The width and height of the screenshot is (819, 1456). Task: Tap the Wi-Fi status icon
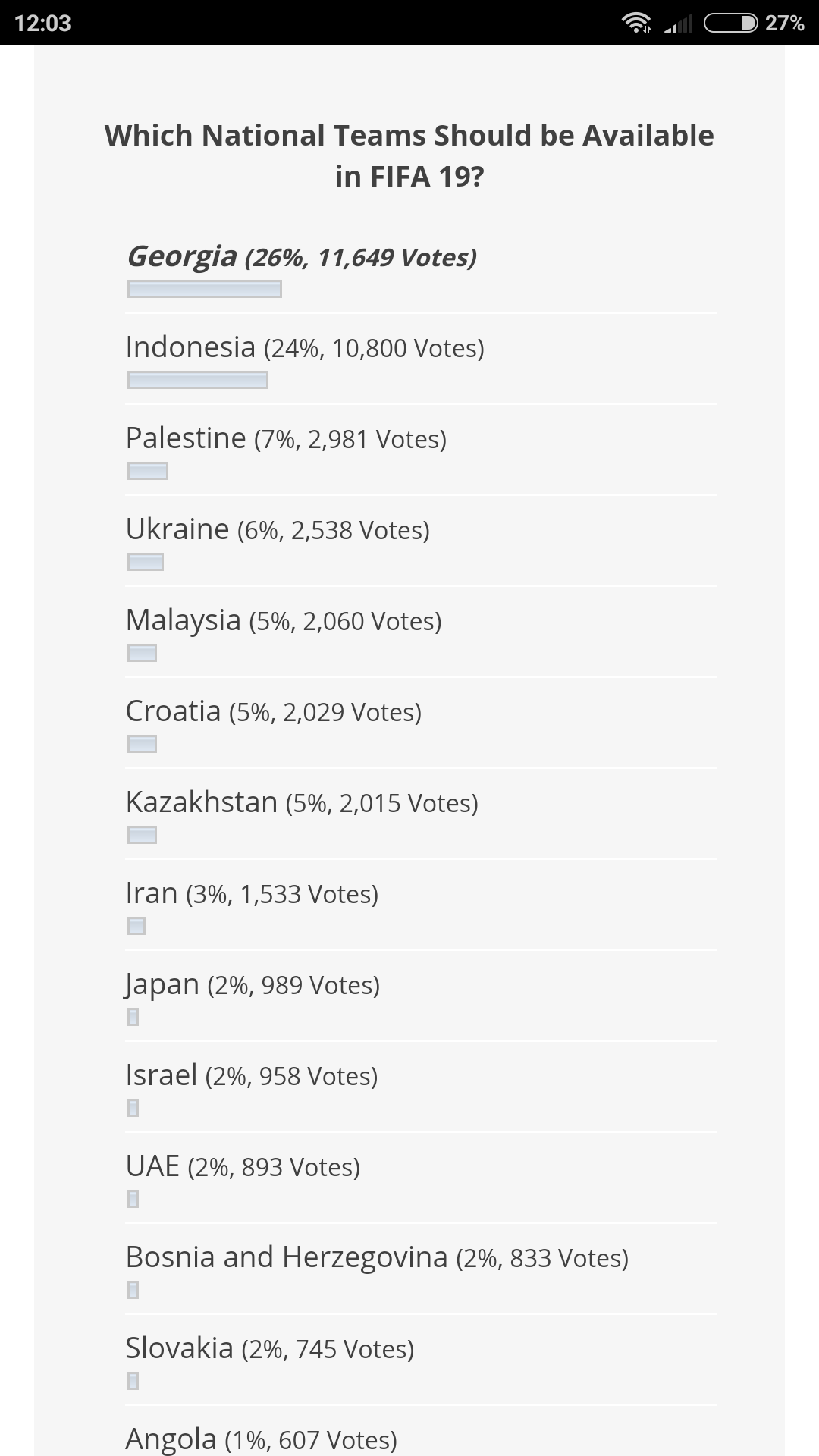pyautogui.click(x=636, y=23)
